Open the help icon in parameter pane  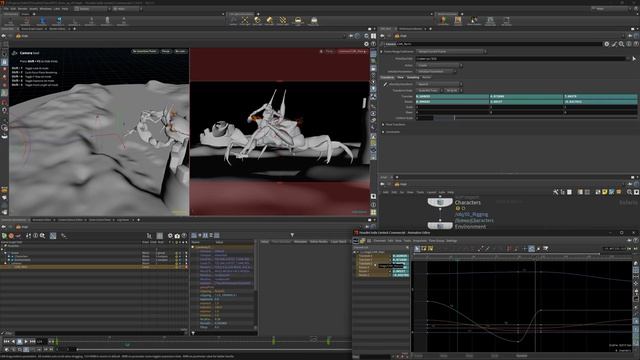[636, 44]
